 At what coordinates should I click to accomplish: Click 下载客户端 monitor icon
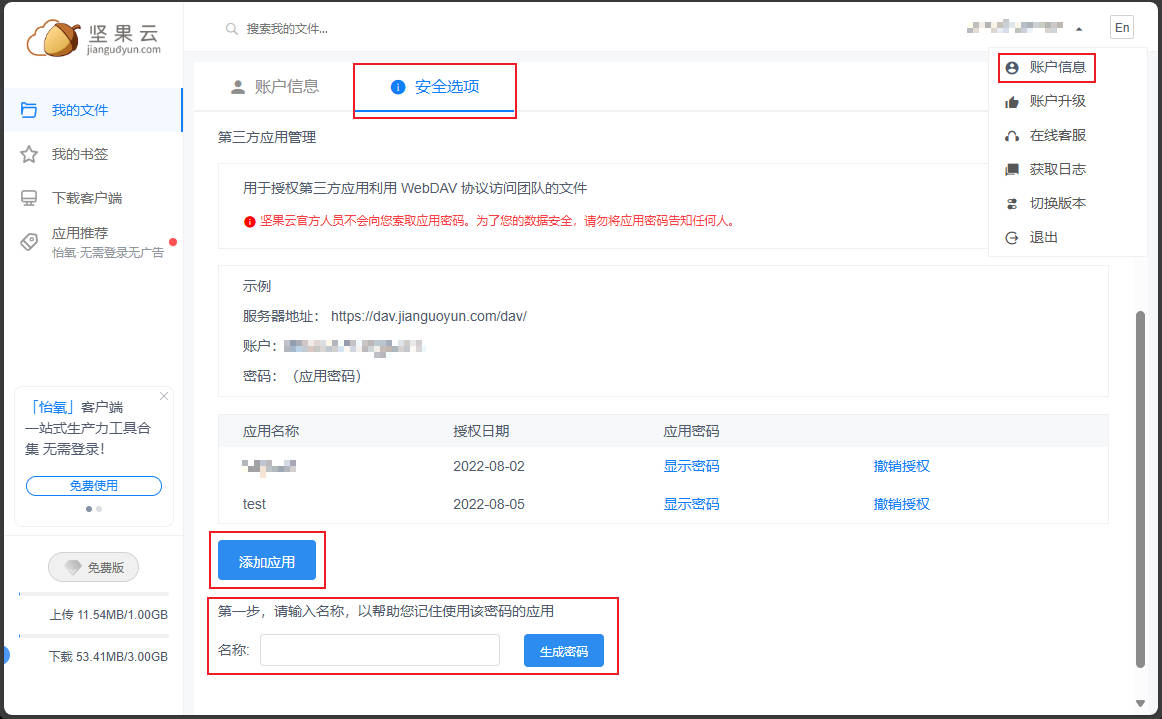click(x=30, y=198)
